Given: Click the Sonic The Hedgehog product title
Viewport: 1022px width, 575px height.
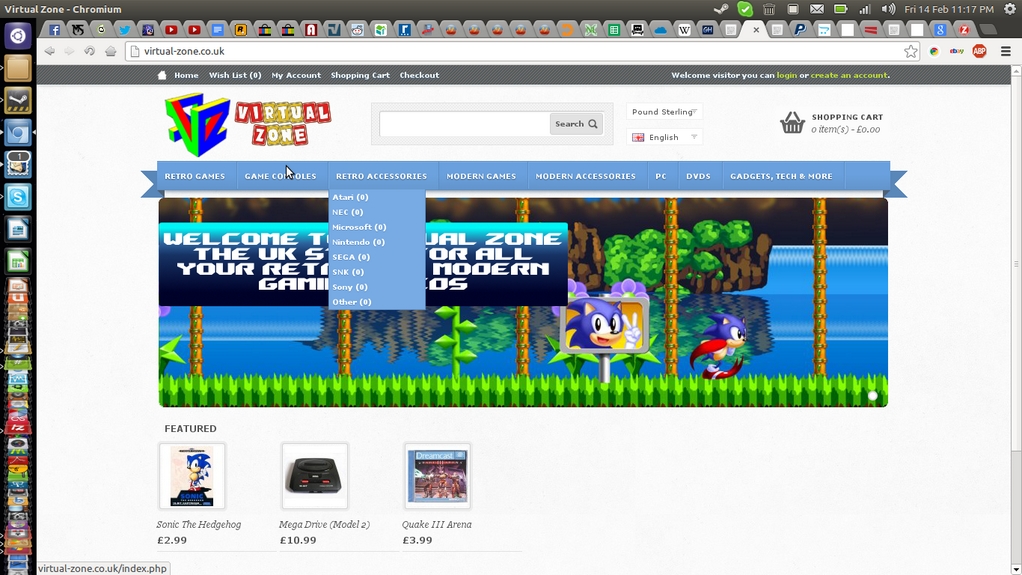Looking at the screenshot, I should click(199, 524).
